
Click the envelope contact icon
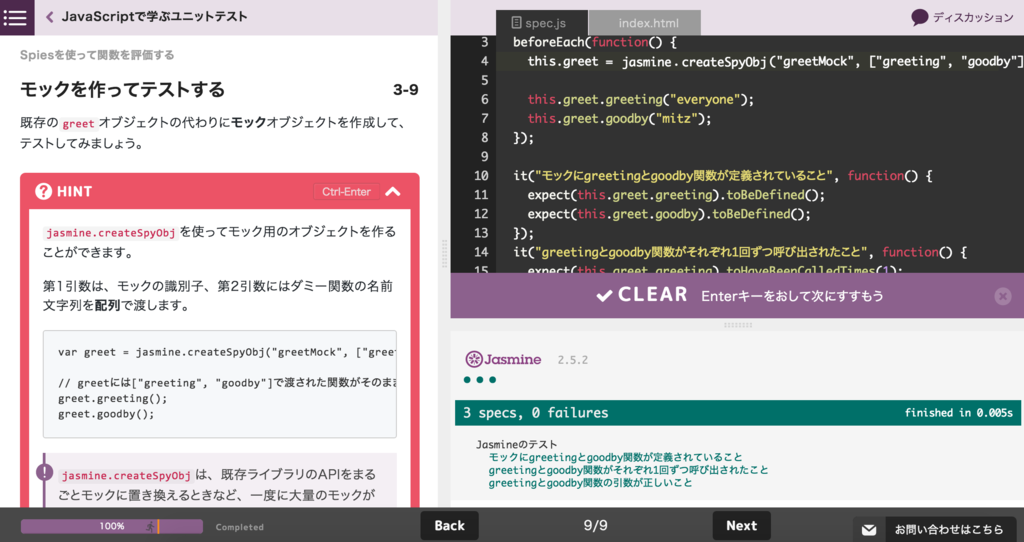point(869,530)
